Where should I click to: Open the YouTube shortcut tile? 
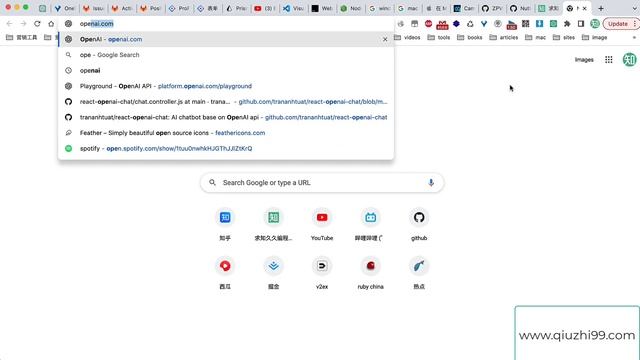click(x=322, y=224)
